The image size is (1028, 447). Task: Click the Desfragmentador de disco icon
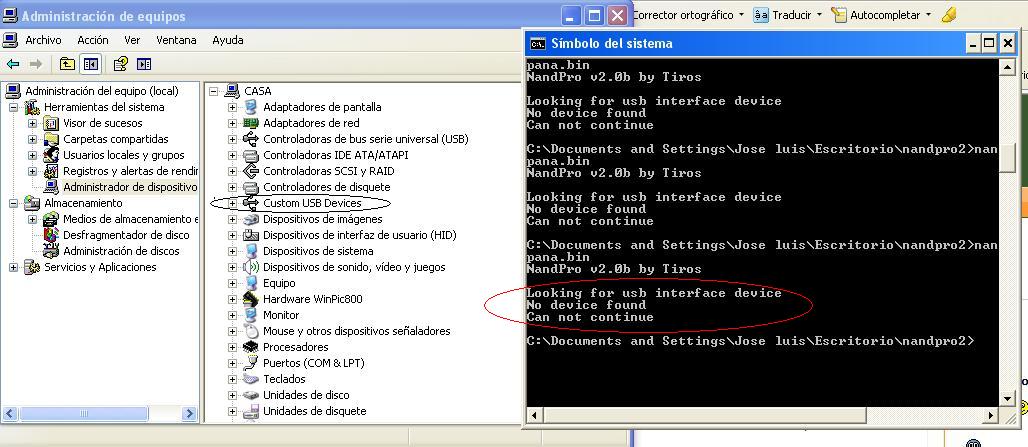coord(51,235)
